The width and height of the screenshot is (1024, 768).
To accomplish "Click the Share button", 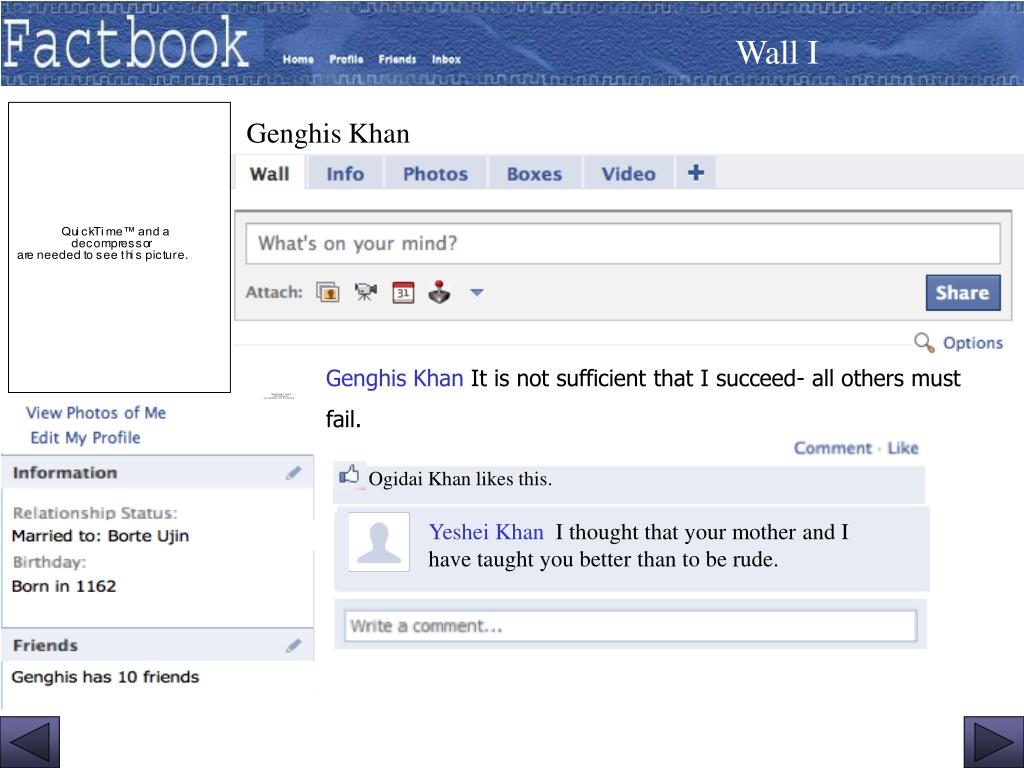I will pos(963,293).
